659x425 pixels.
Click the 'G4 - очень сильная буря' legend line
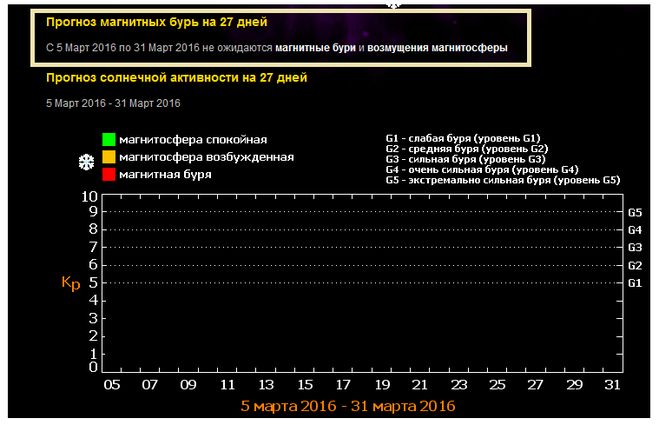click(481, 170)
